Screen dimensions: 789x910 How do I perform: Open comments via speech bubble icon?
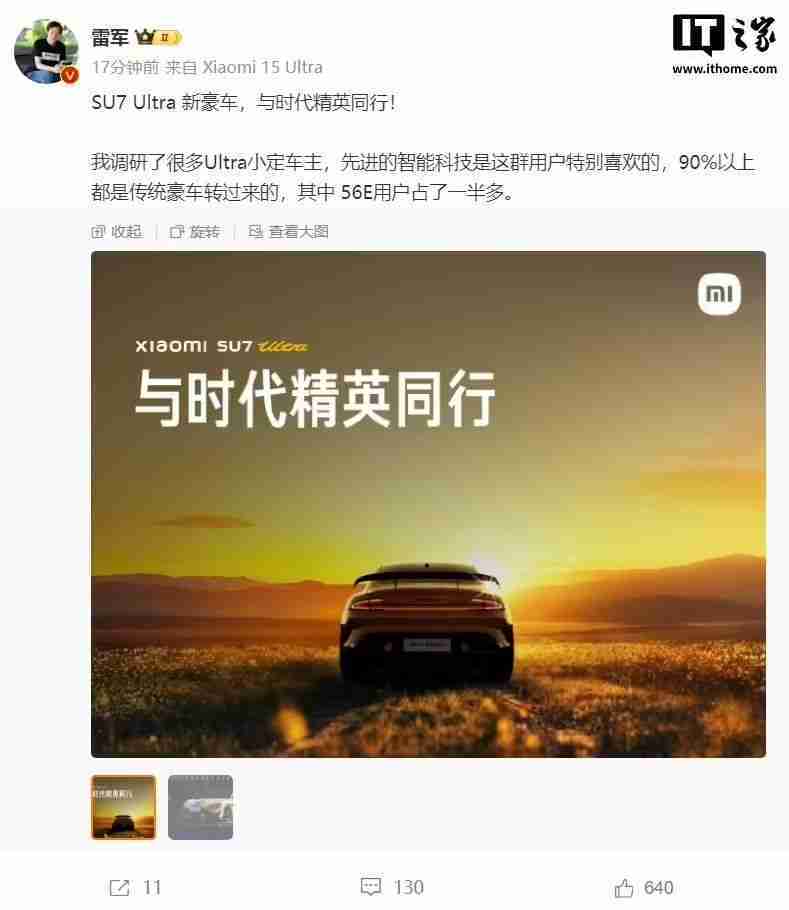tap(371, 887)
